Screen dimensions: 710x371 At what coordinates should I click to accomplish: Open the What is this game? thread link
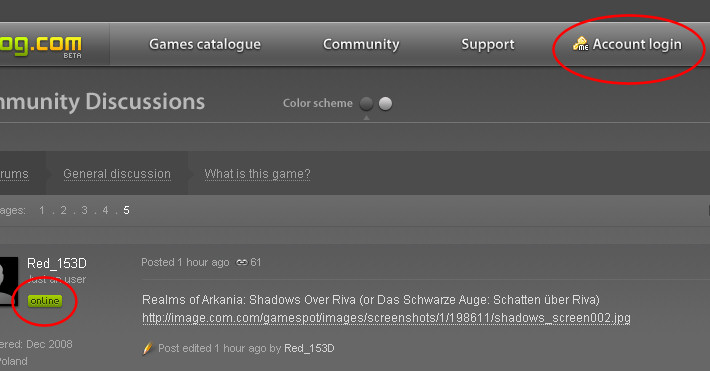tap(257, 174)
